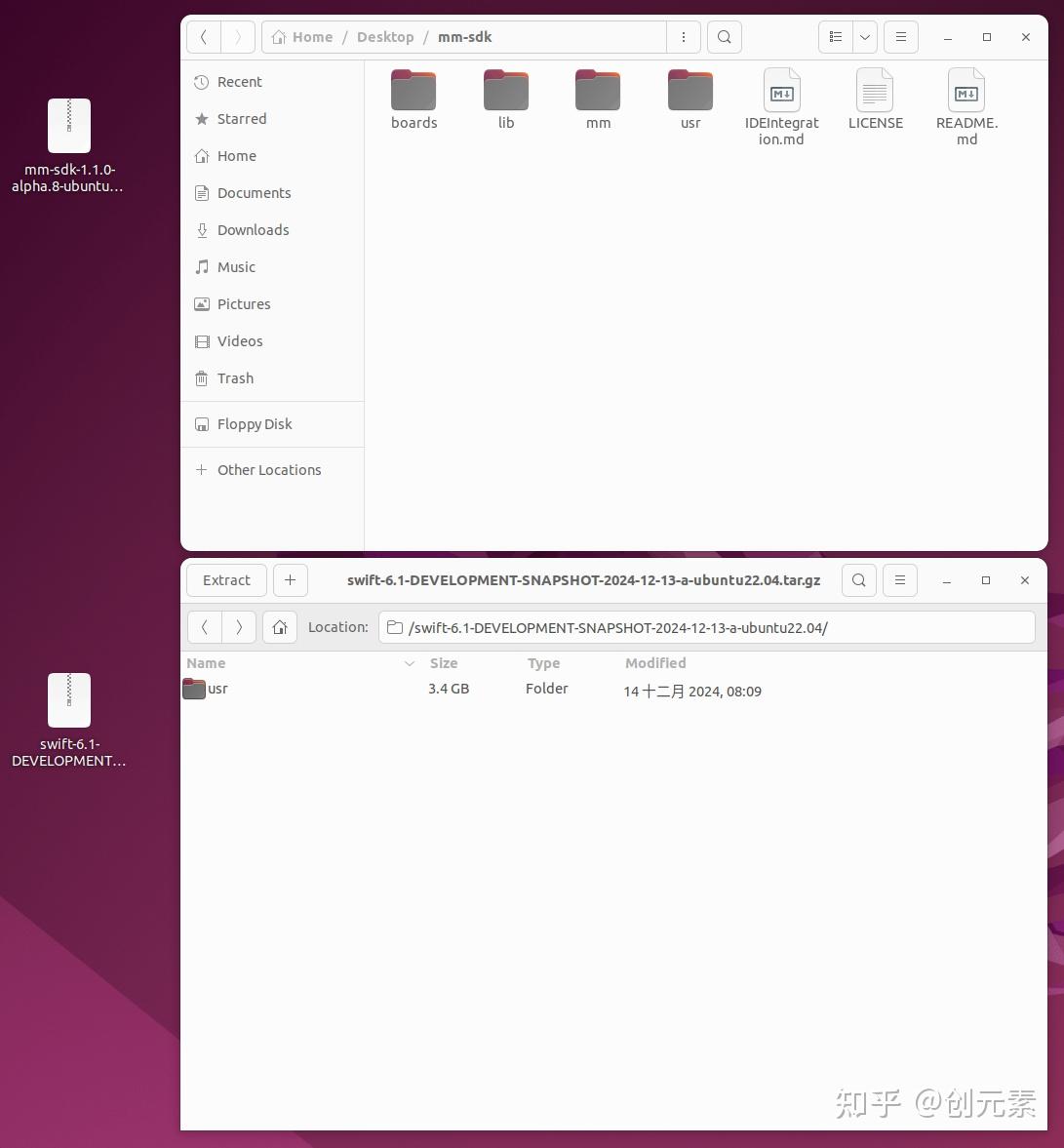Select the IDEIntegration.md file
The height and width of the screenshot is (1148, 1064).
[x=782, y=107]
